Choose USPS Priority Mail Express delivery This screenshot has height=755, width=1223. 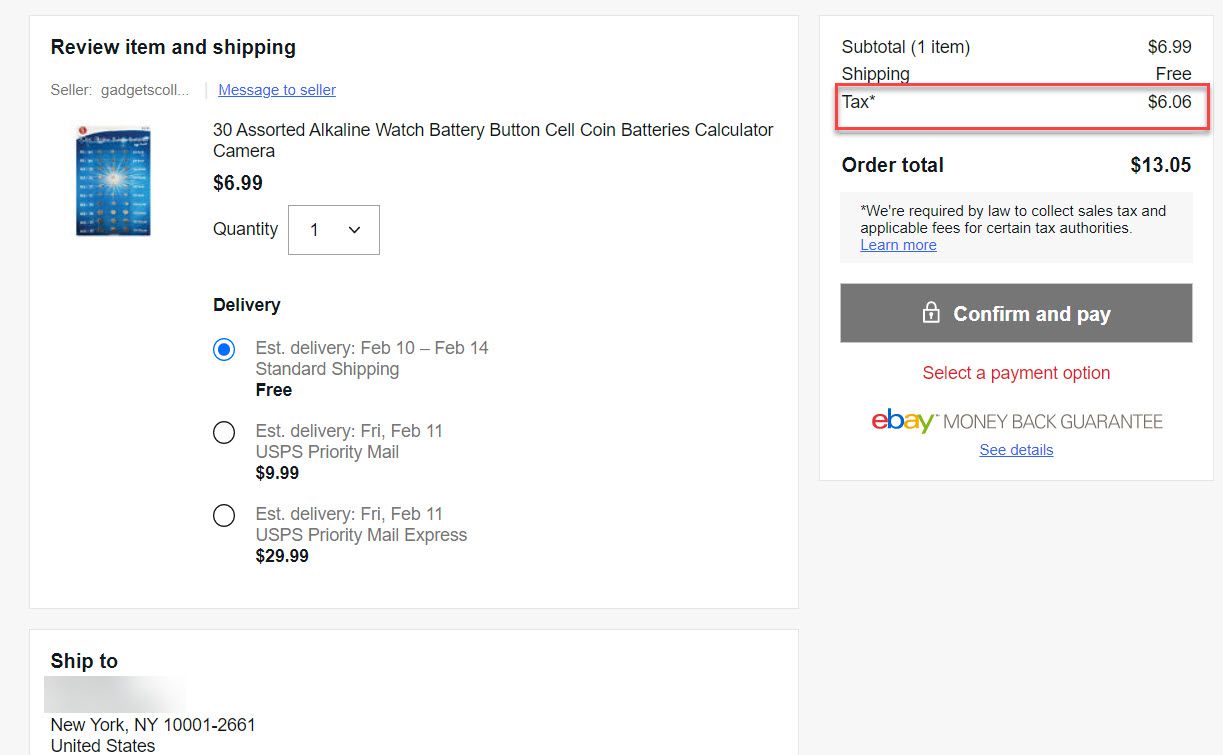(224, 515)
